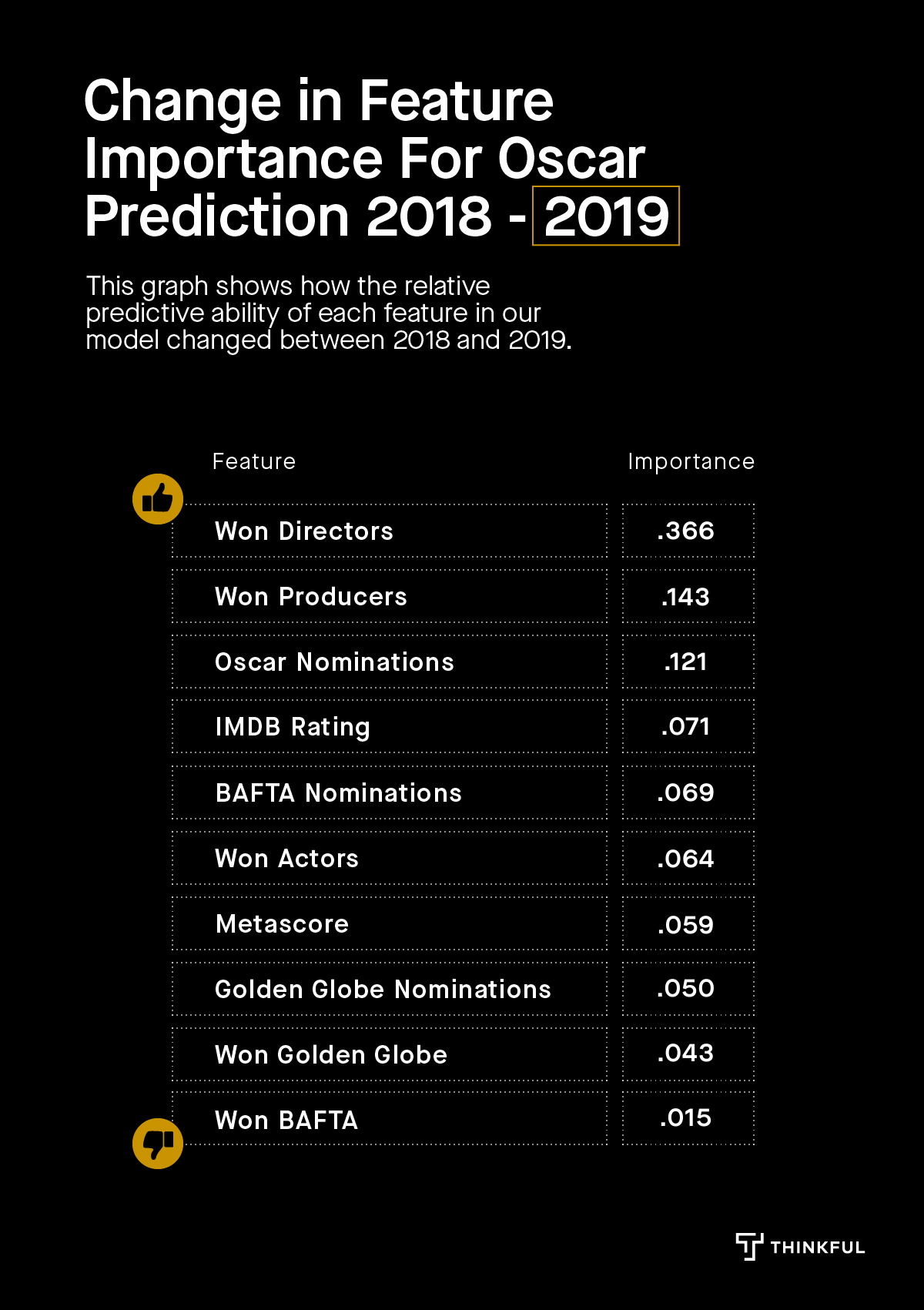The height and width of the screenshot is (1310, 924).
Task: Select the Won Actors feature row
Action: [x=390, y=858]
